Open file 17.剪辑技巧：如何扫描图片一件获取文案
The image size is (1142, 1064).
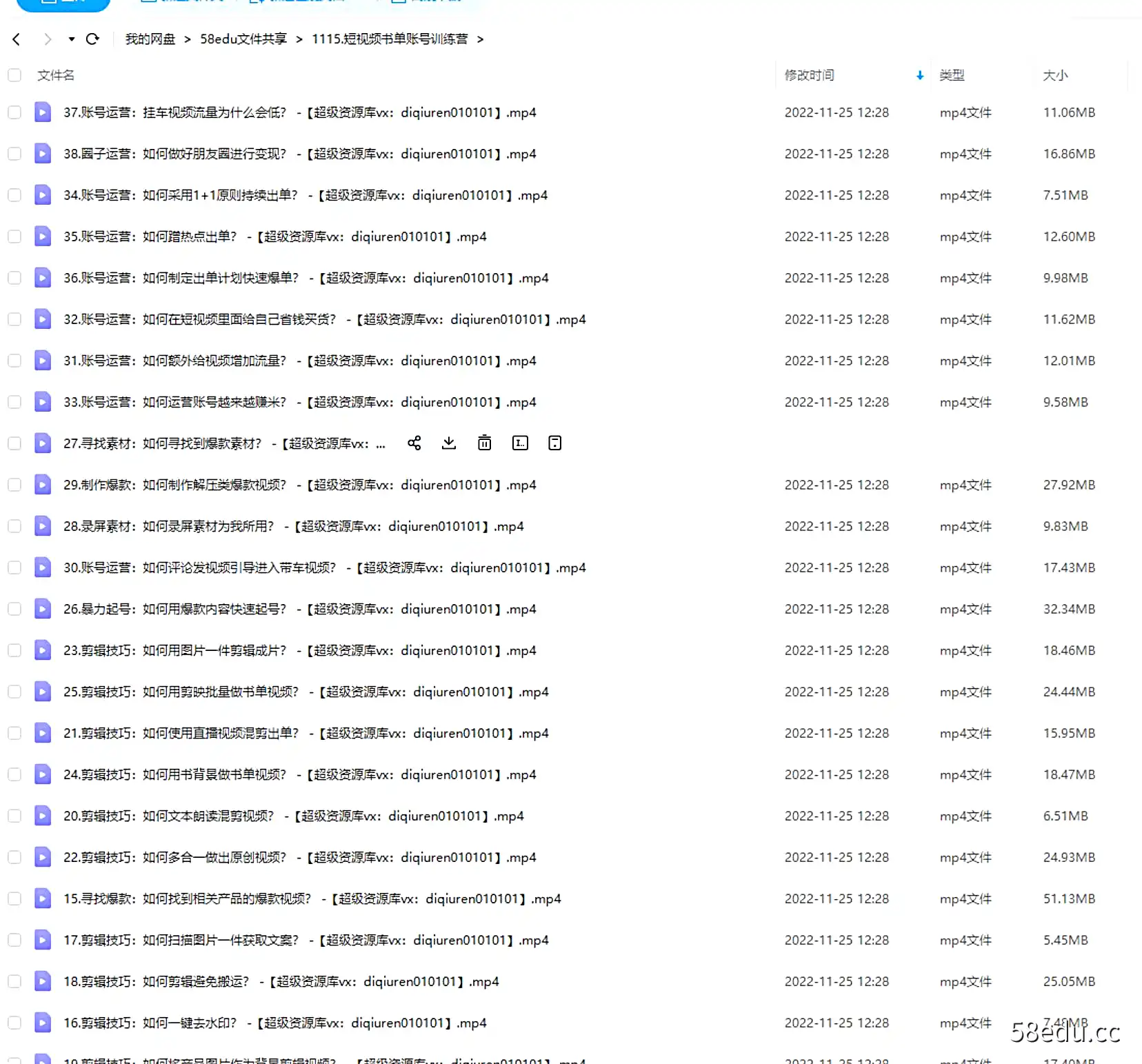[x=306, y=940]
